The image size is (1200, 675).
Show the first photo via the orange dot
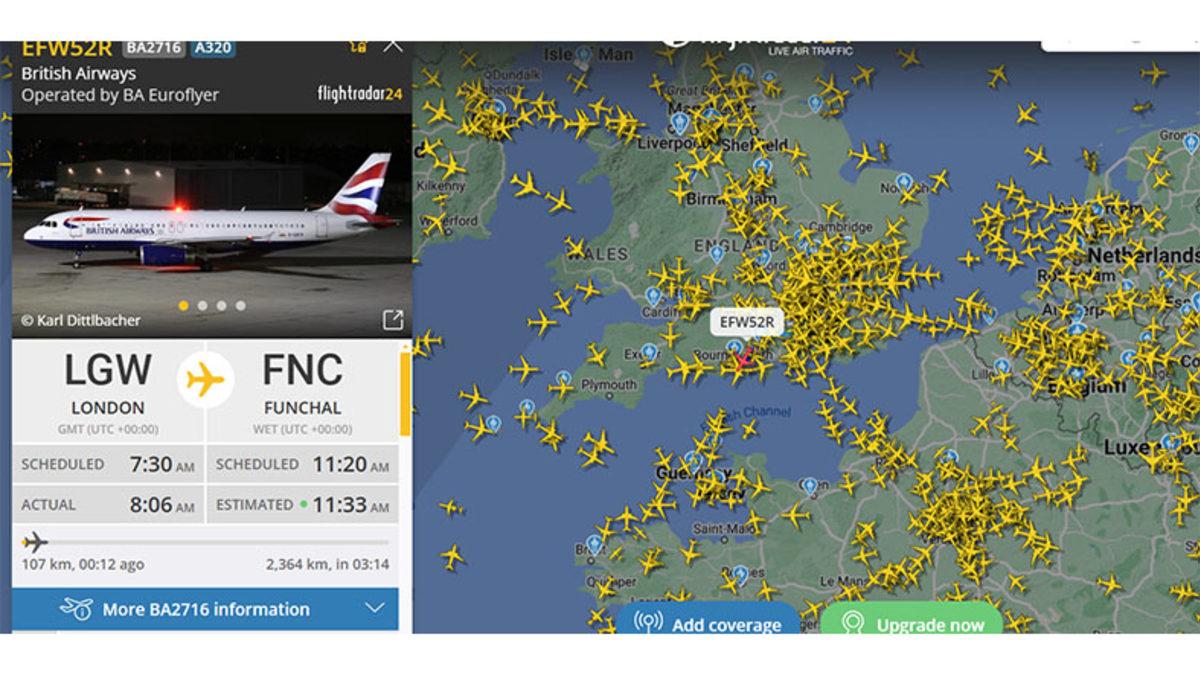pos(183,305)
